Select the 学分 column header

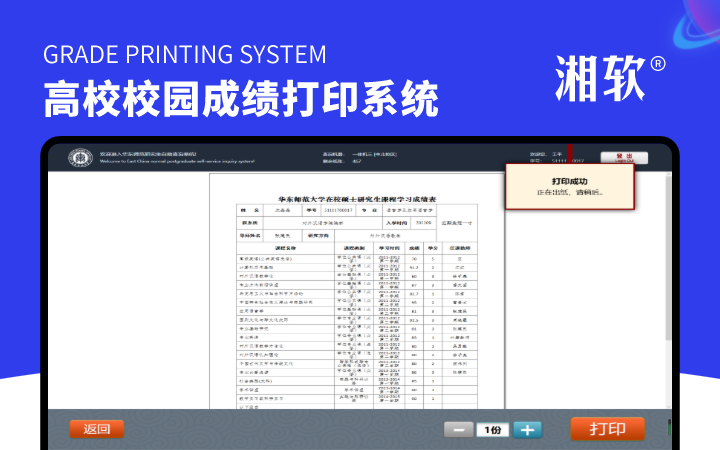434,247
